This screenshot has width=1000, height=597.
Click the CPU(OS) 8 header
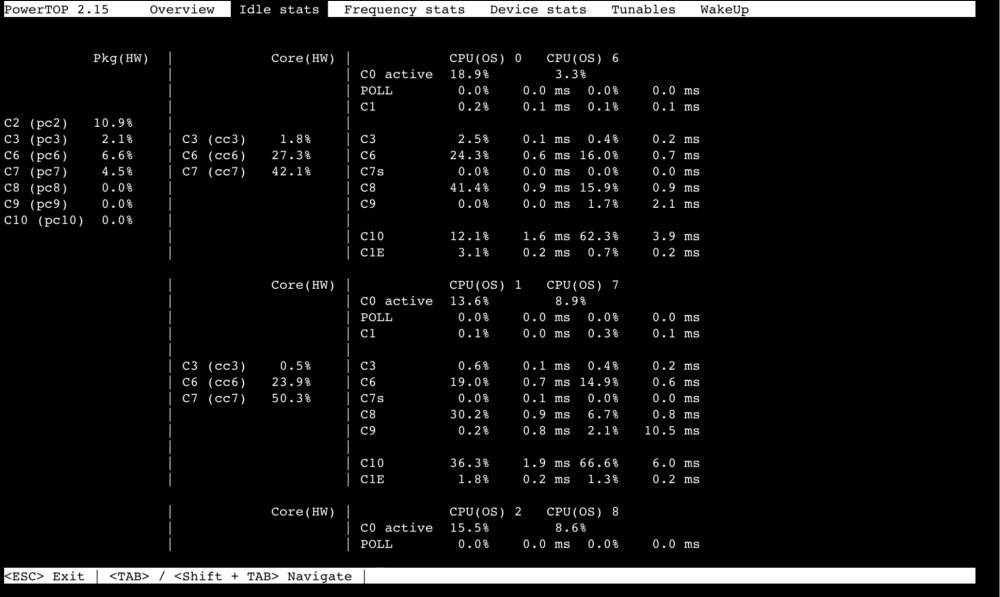(x=582, y=512)
